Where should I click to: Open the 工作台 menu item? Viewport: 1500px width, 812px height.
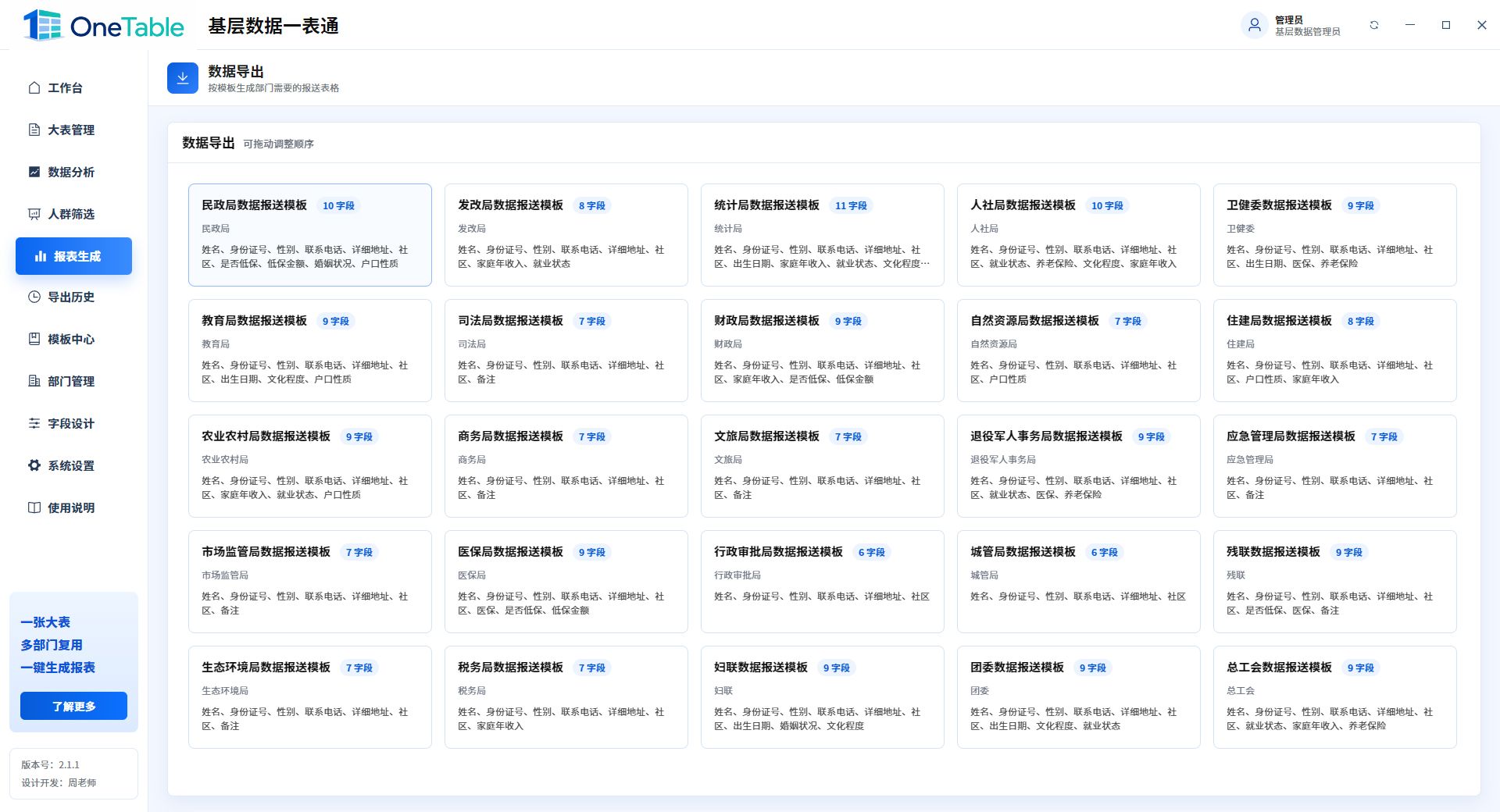click(73, 87)
